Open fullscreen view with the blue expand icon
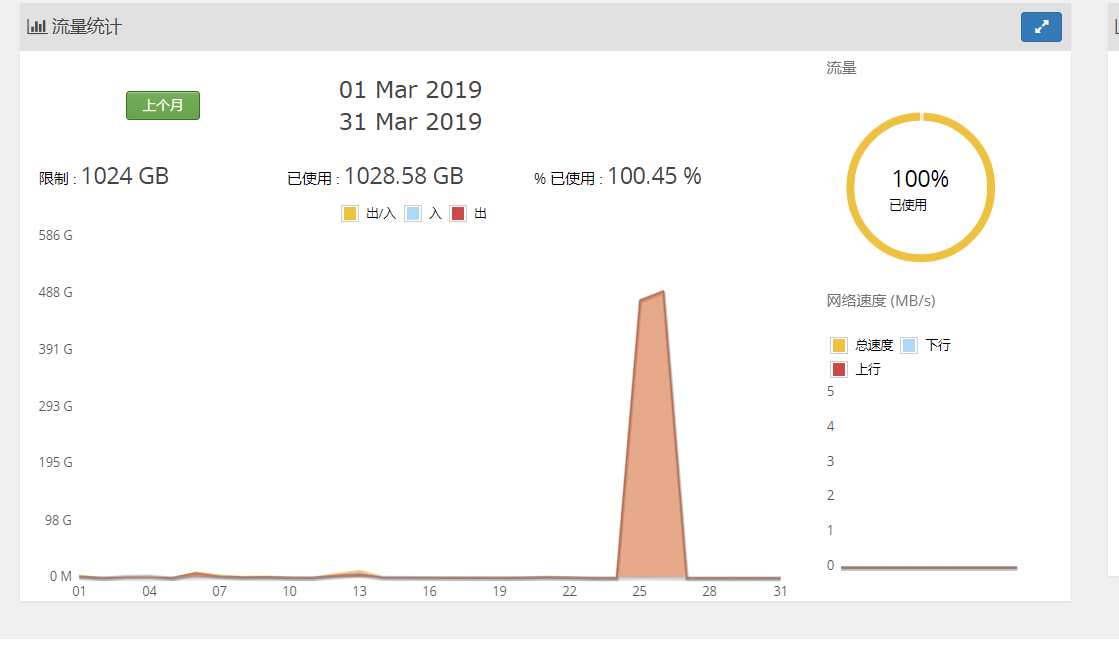The image size is (1119, 658). pyautogui.click(x=1041, y=27)
